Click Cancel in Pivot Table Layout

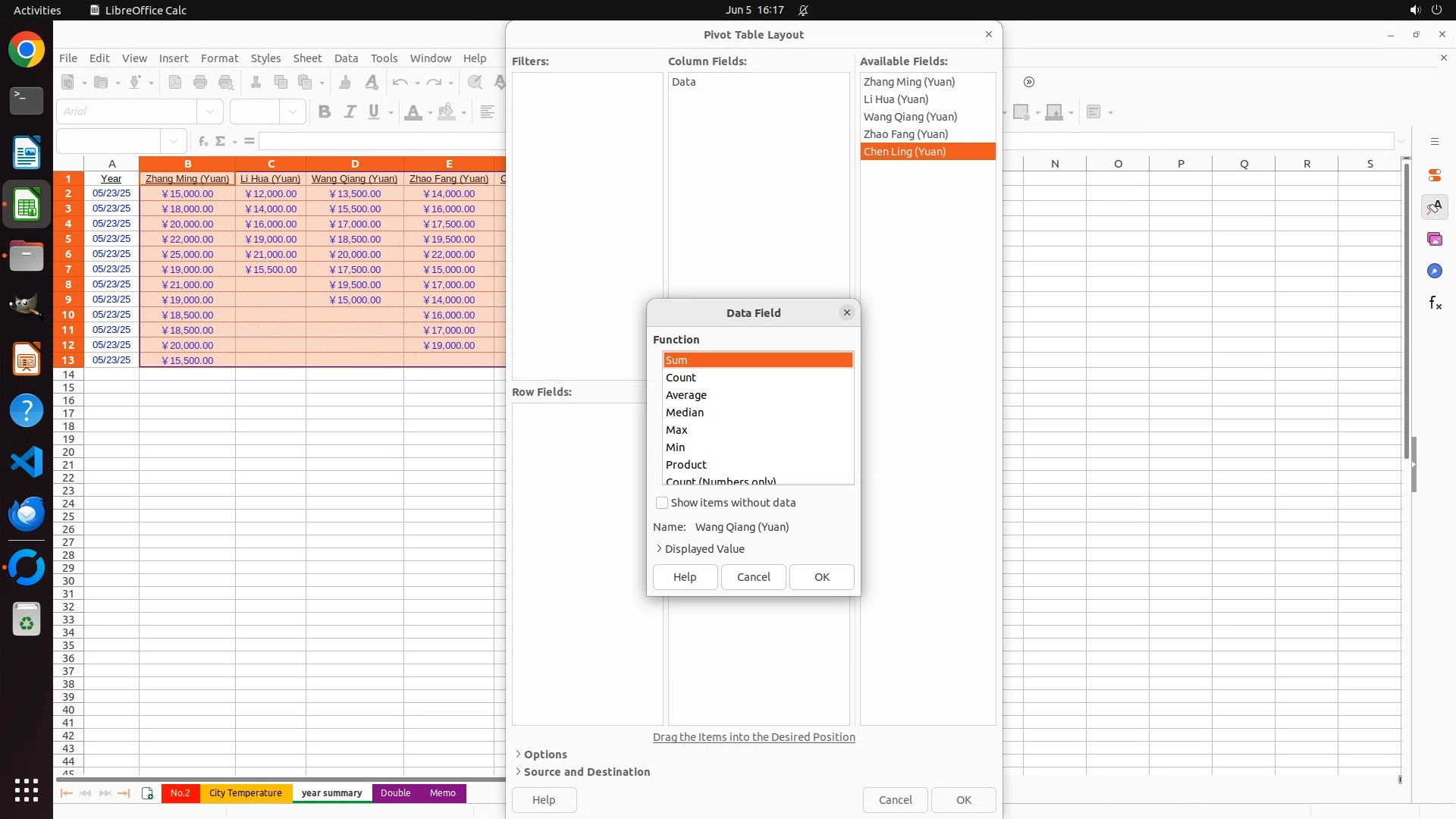click(895, 800)
